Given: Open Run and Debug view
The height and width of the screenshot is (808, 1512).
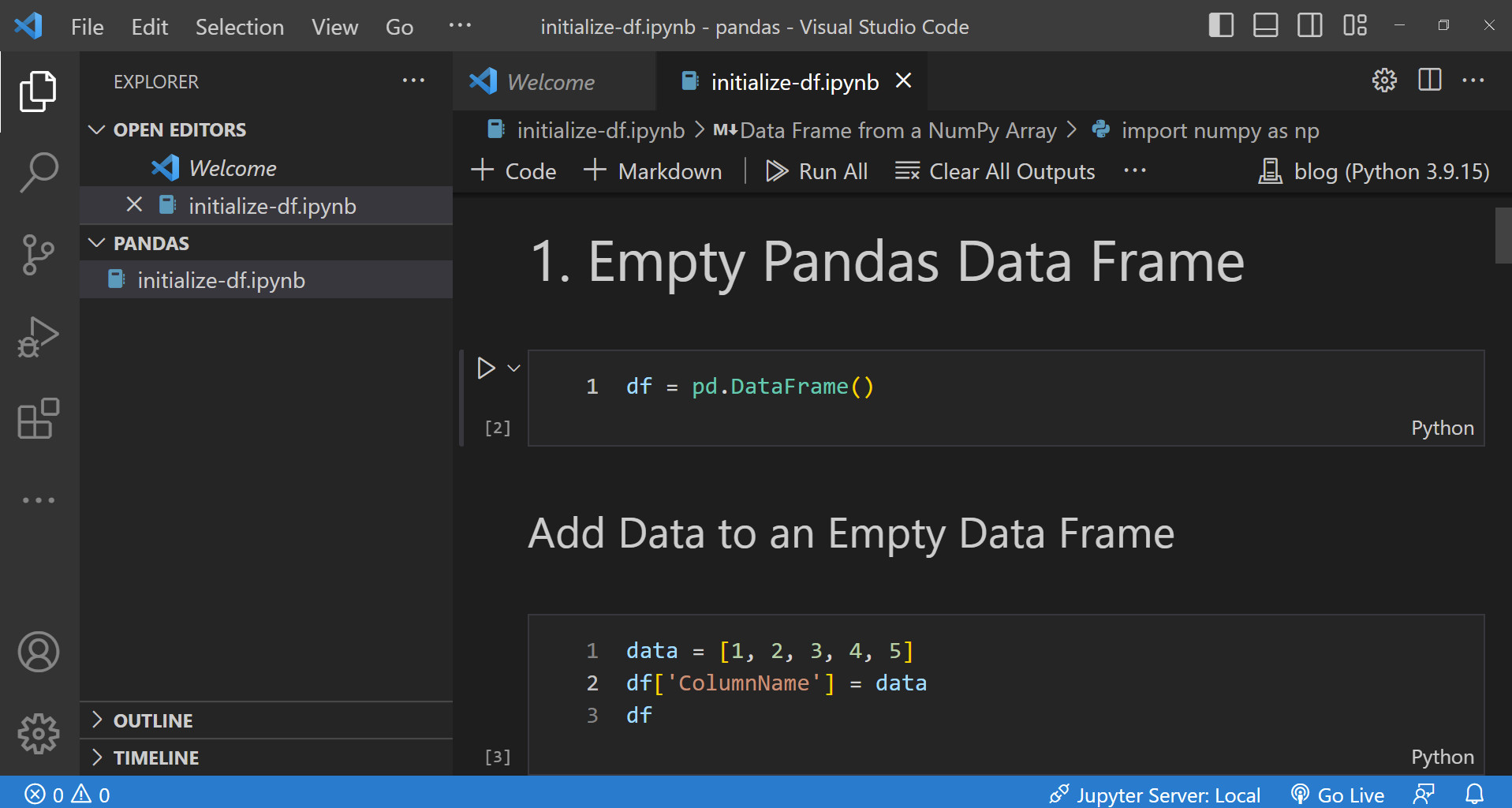Looking at the screenshot, I should point(38,337).
